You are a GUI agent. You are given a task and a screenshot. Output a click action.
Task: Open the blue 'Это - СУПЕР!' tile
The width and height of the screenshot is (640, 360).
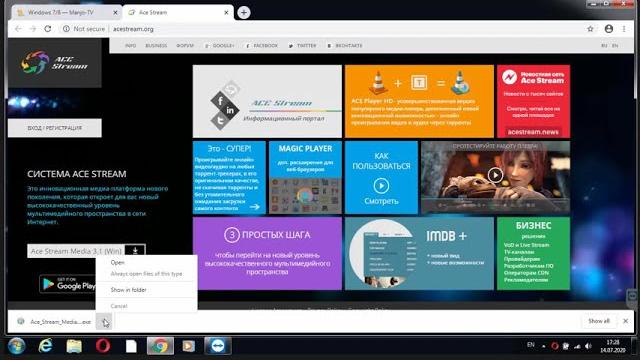229,178
